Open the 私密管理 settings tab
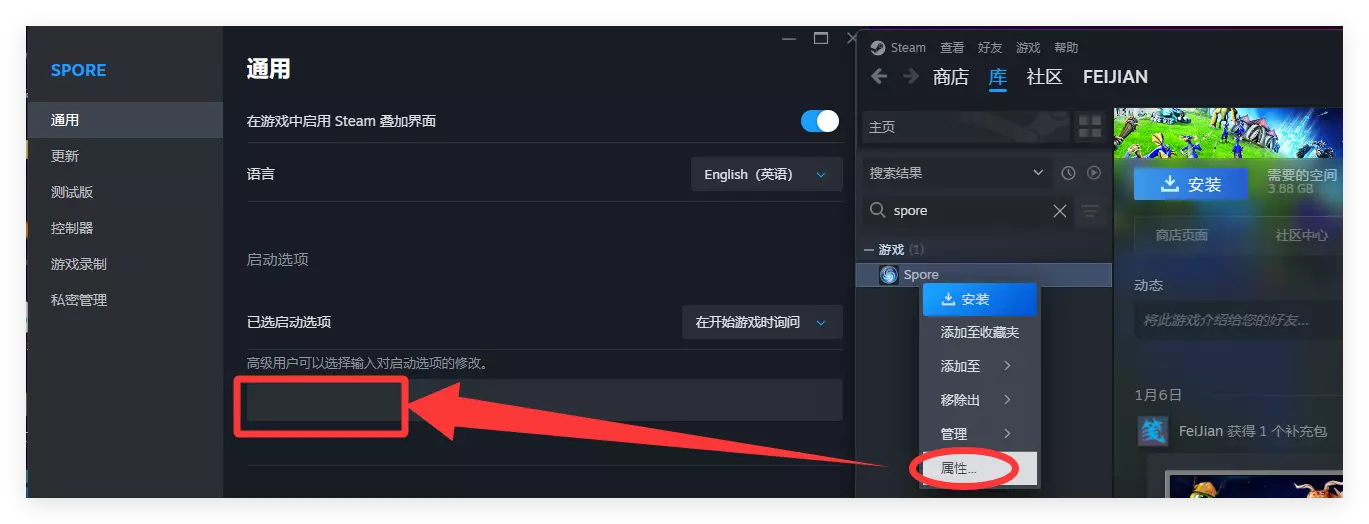The height and width of the screenshot is (524, 1369). point(124,300)
